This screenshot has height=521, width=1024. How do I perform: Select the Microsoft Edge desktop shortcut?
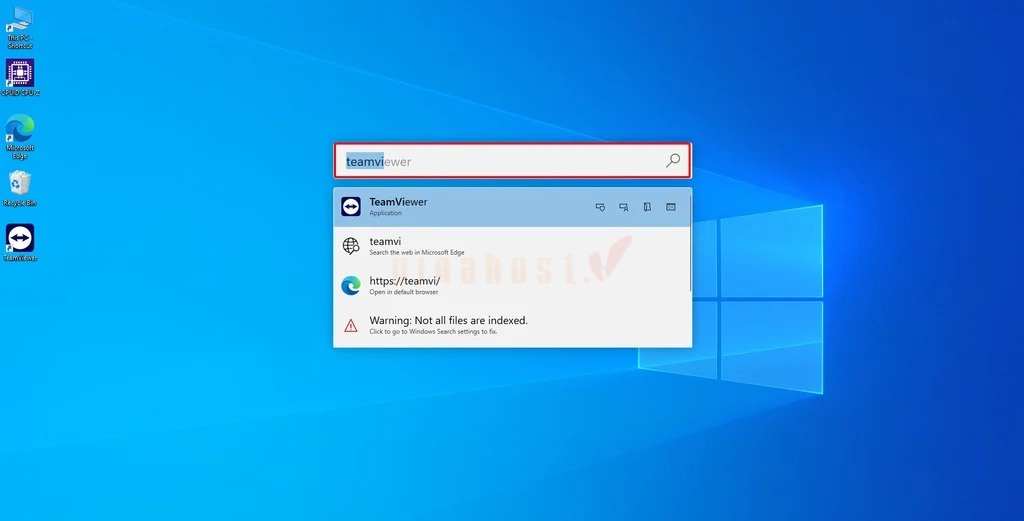[20, 136]
